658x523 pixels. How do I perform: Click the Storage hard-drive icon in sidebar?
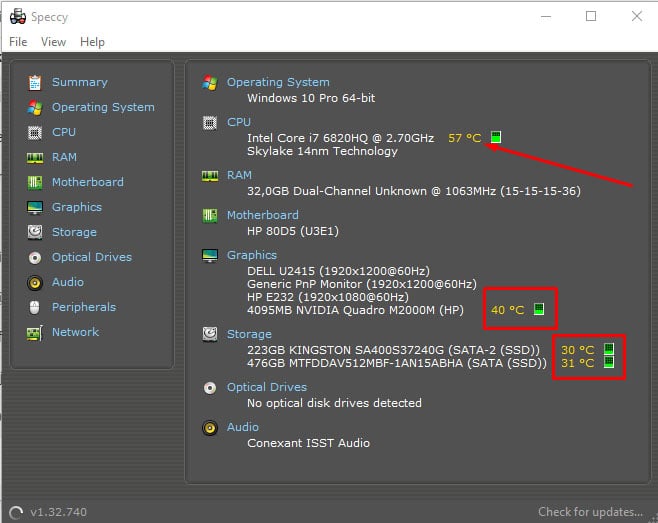point(35,232)
